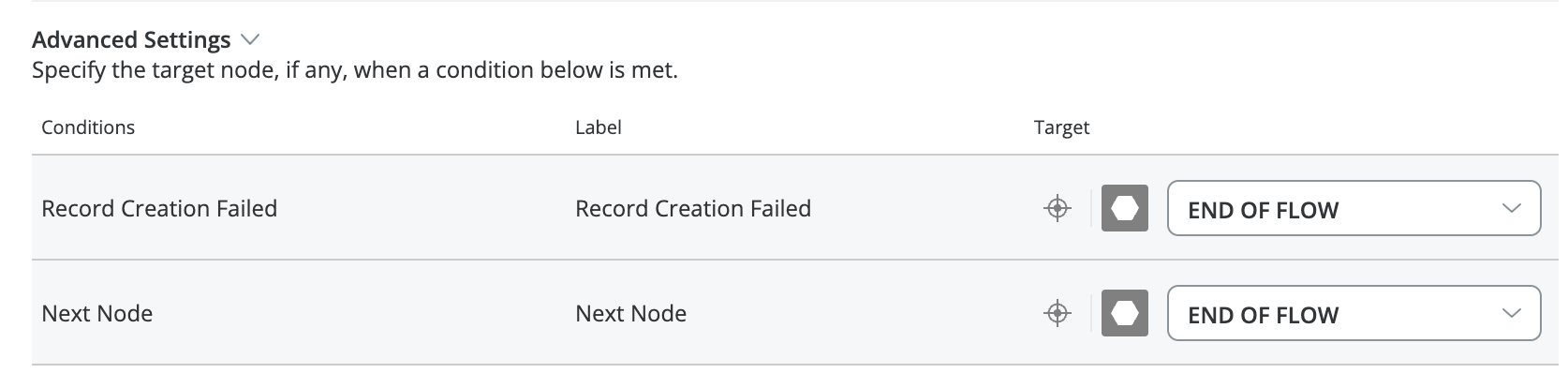Screen dimensions: 1568x388
Task: Click hexagon end icon in Next Node row
Action: (1125, 313)
